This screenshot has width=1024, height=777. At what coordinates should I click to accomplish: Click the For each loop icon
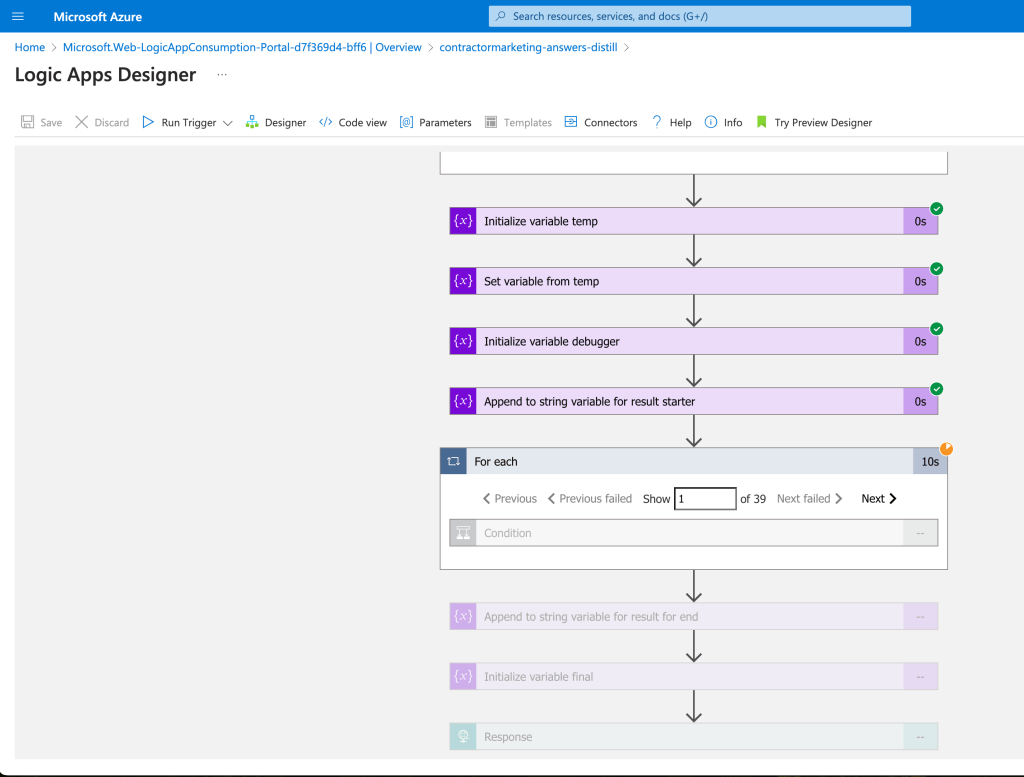tap(453, 462)
